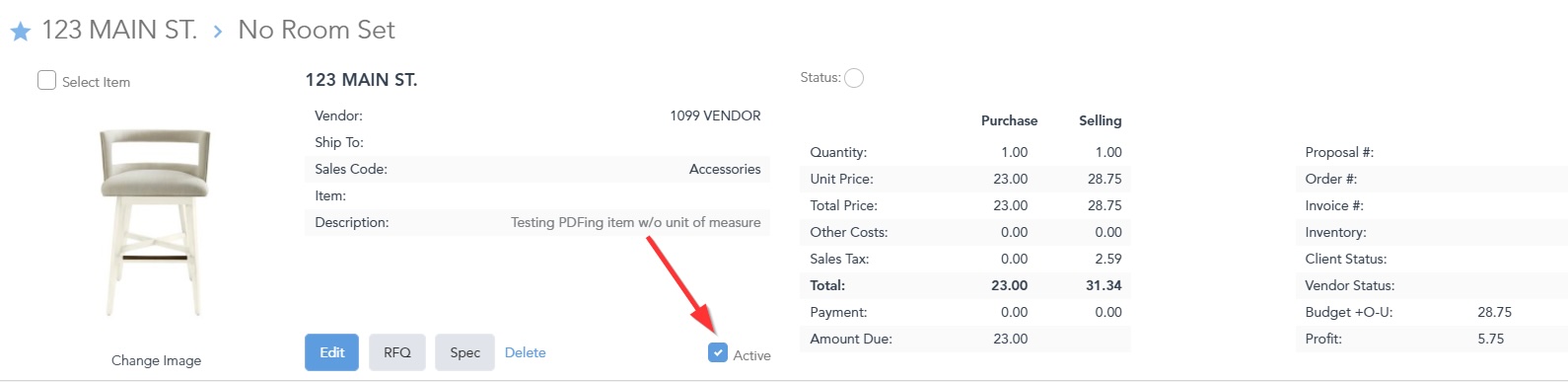Click the bar stool product image
Image resolution: width=1568 pixels, height=382 pixels.
click(x=155, y=222)
